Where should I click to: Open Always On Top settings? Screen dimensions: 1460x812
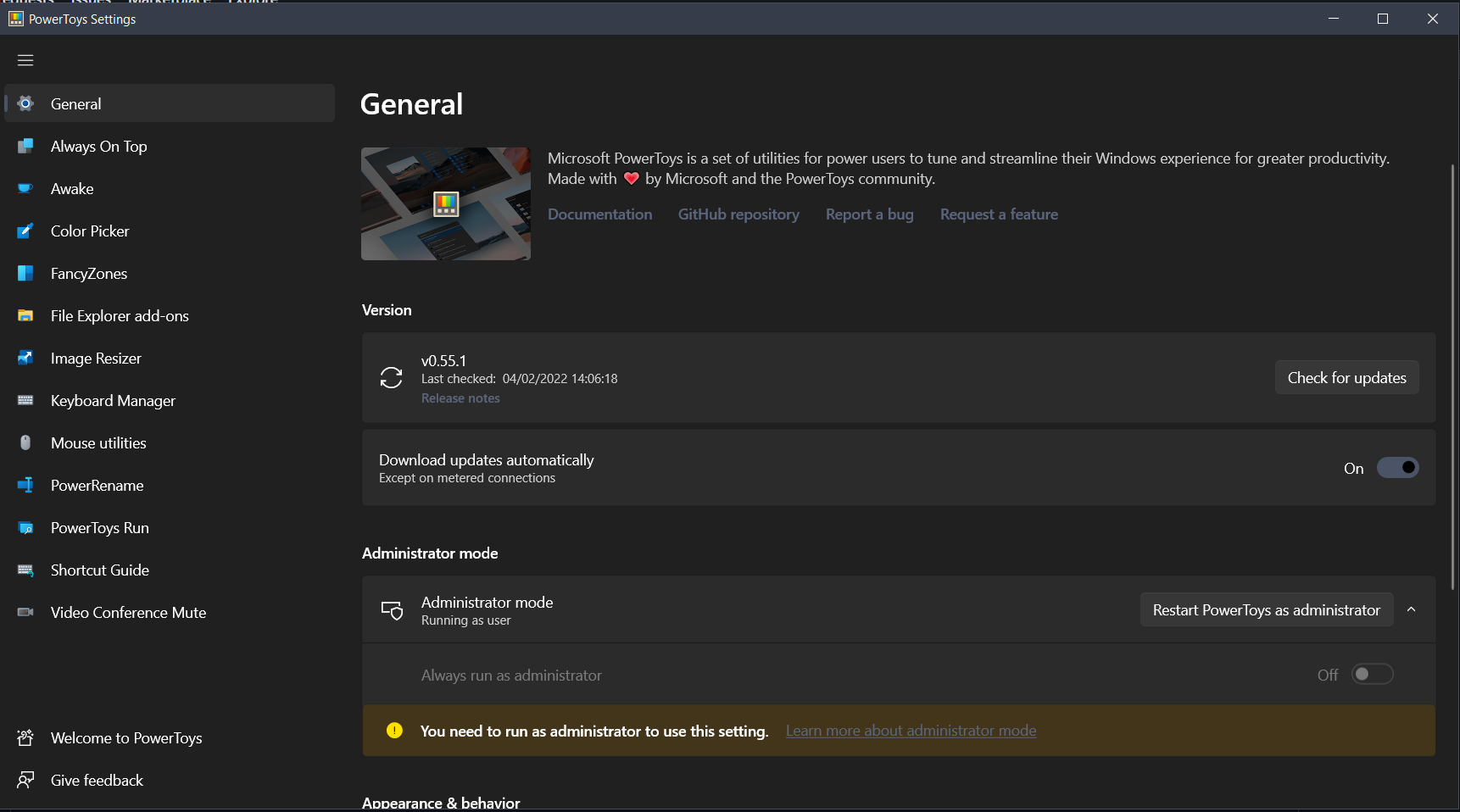98,146
